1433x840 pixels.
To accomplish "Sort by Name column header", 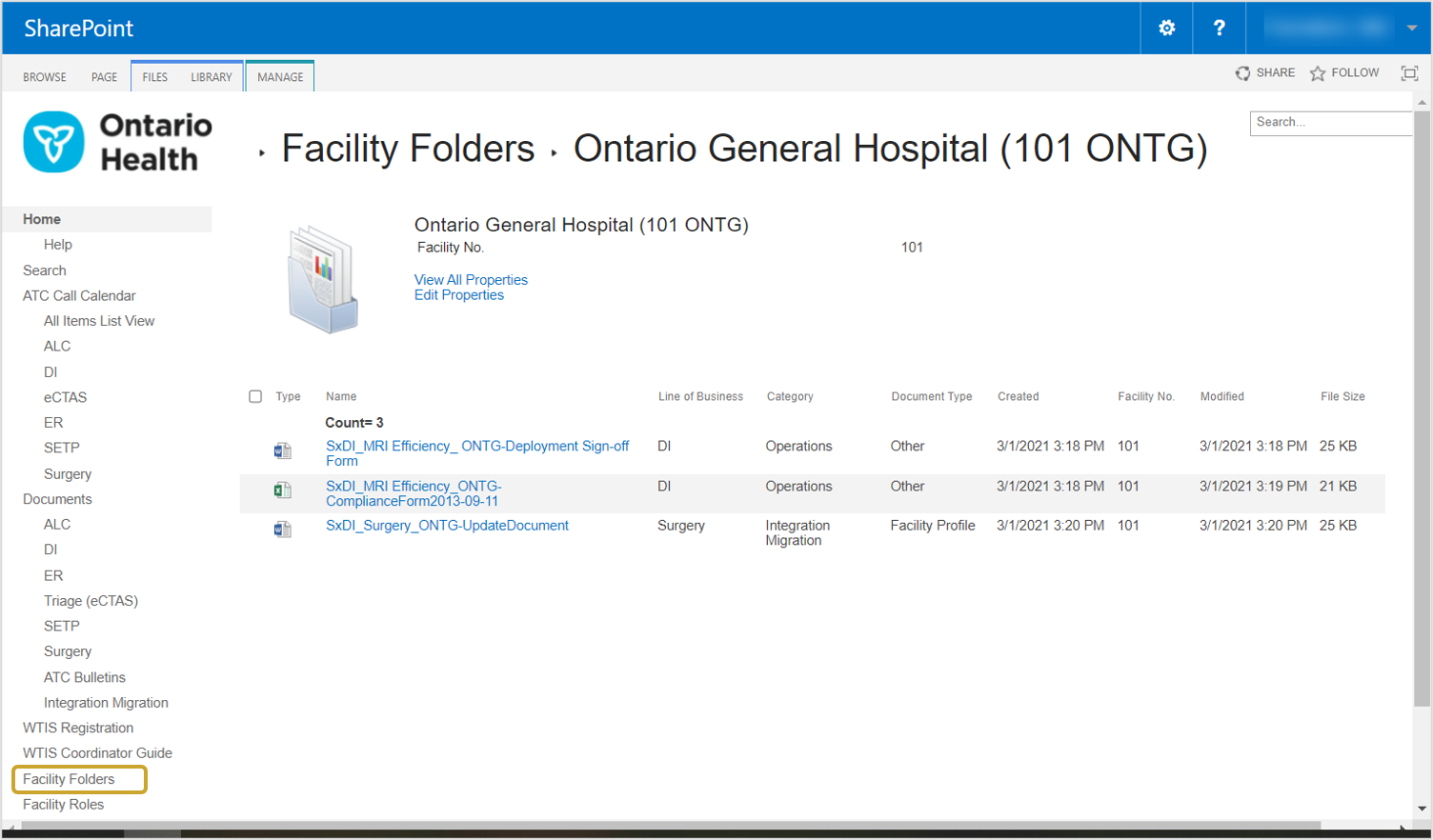I will (341, 396).
